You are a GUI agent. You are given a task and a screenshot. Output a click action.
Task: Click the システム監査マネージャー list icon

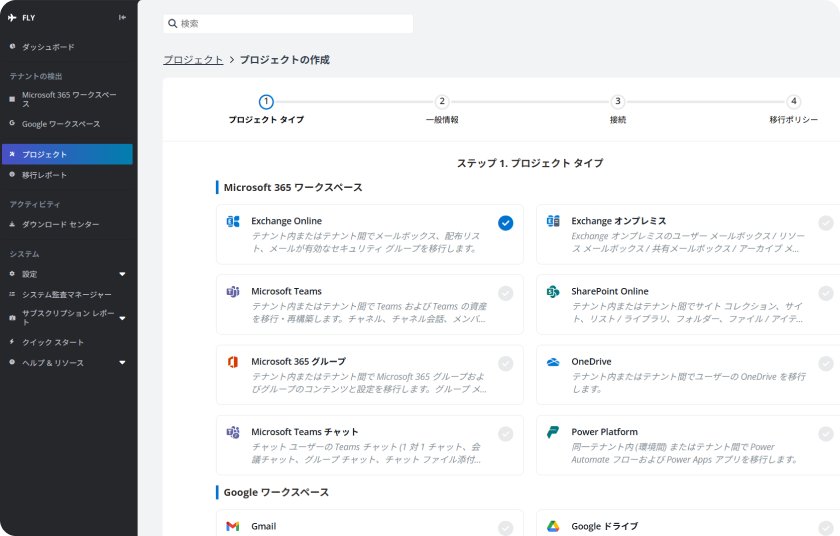(x=12, y=294)
